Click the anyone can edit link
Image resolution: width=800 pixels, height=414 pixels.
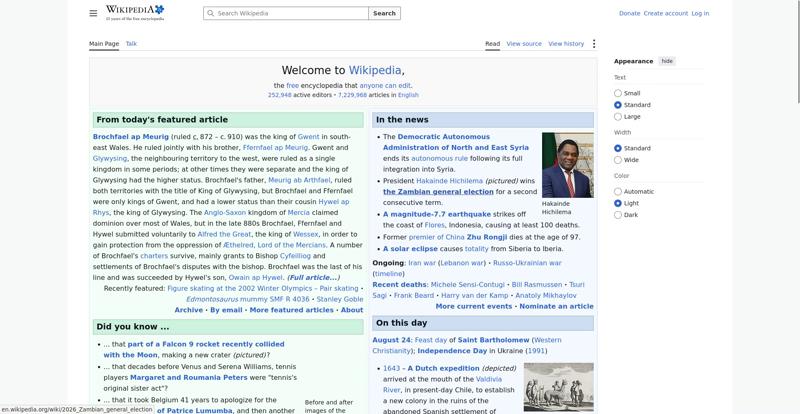385,86
